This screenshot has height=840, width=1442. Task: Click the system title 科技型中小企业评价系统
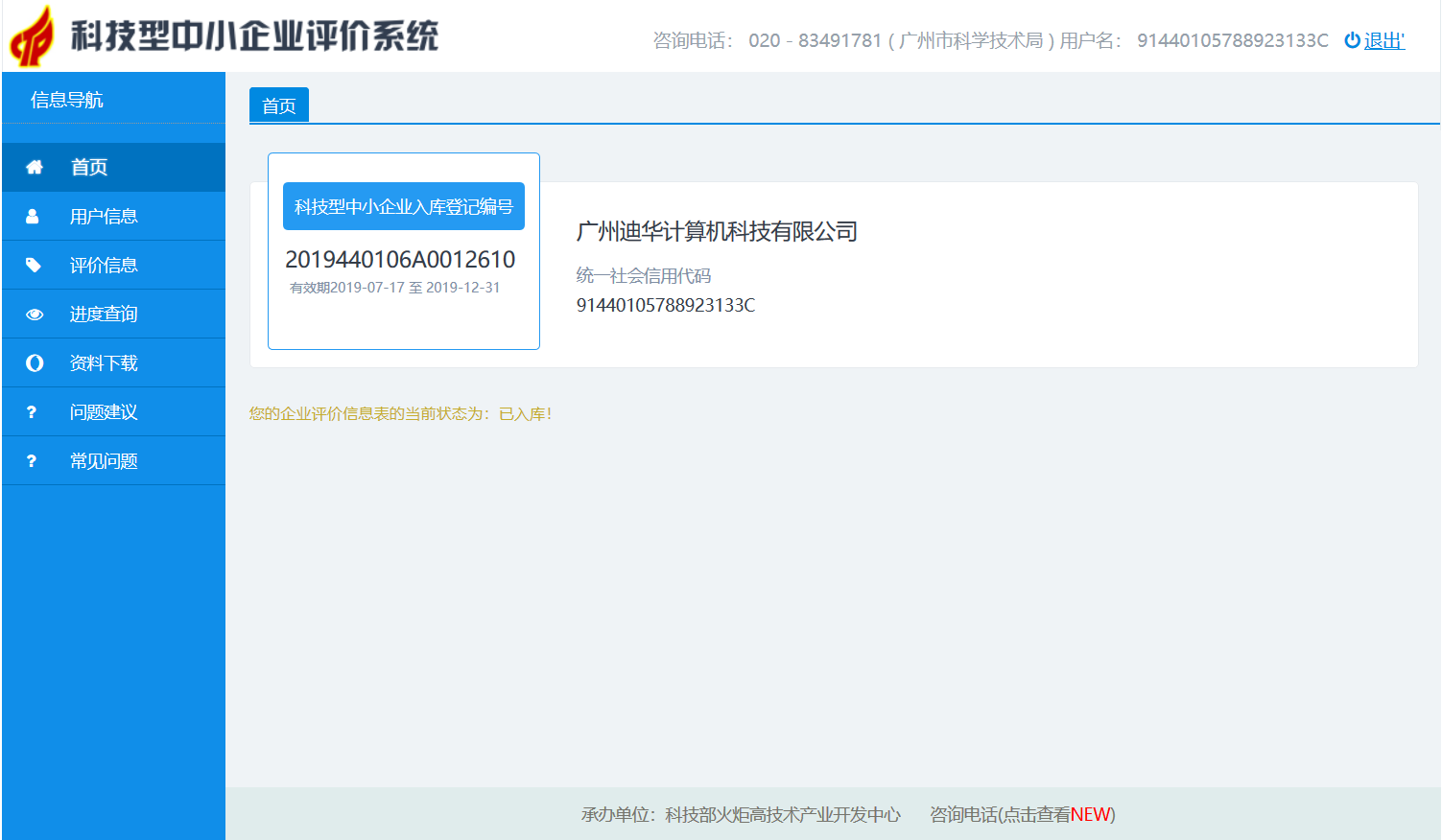tap(255, 36)
